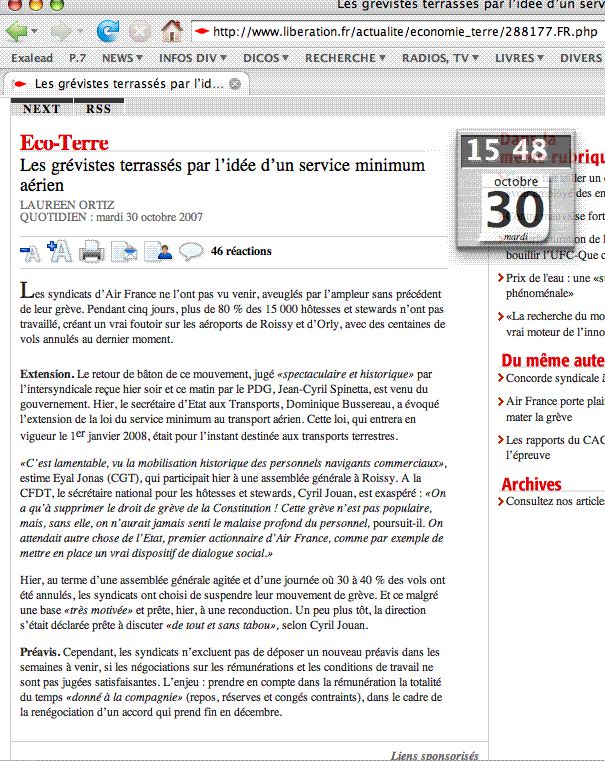Expand the NEWS bookmarks folder
The image size is (605, 761).
pyautogui.click(x=122, y=58)
